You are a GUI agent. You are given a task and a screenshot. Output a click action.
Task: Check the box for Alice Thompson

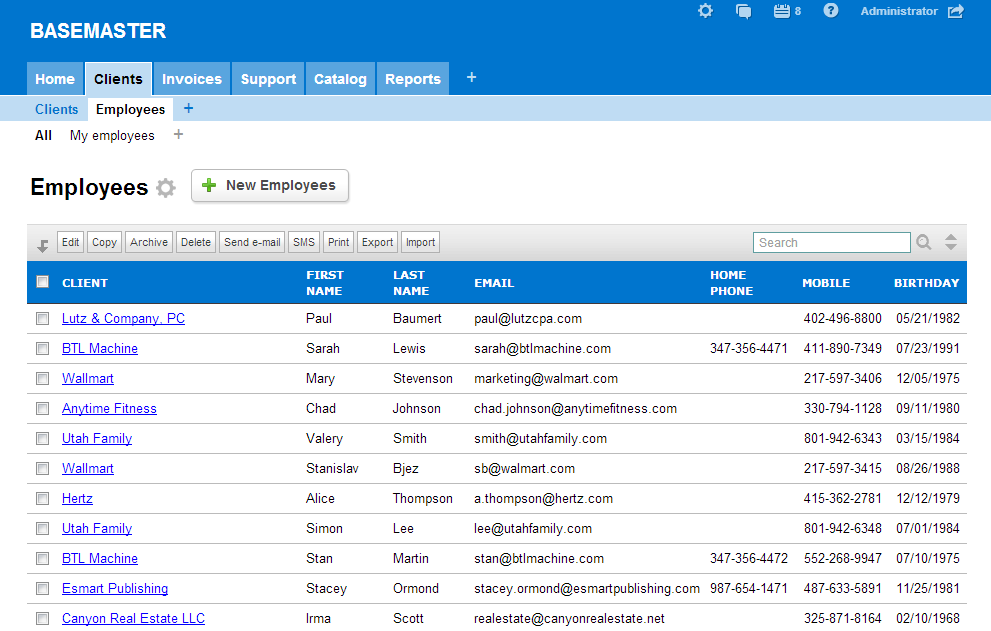(x=42, y=498)
